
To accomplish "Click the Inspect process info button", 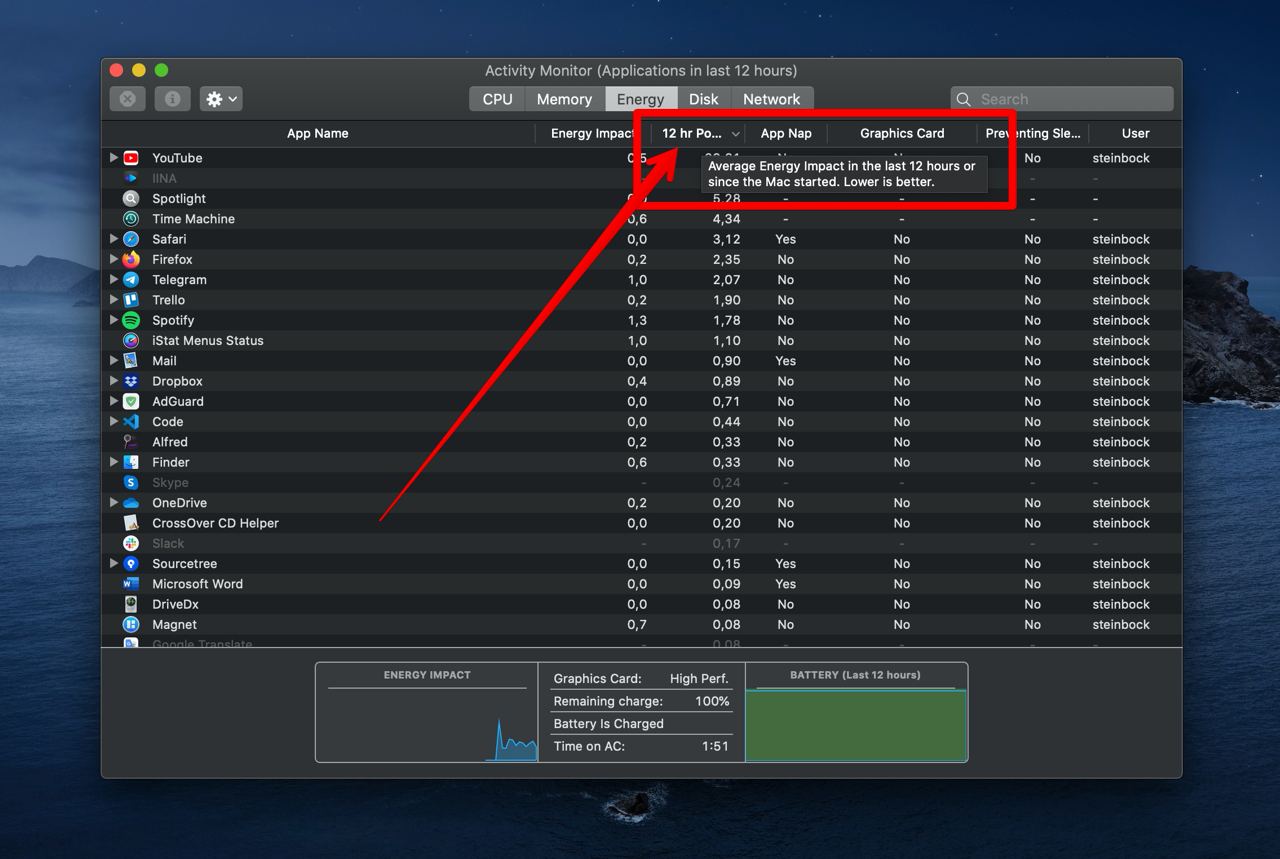I will click(172, 99).
